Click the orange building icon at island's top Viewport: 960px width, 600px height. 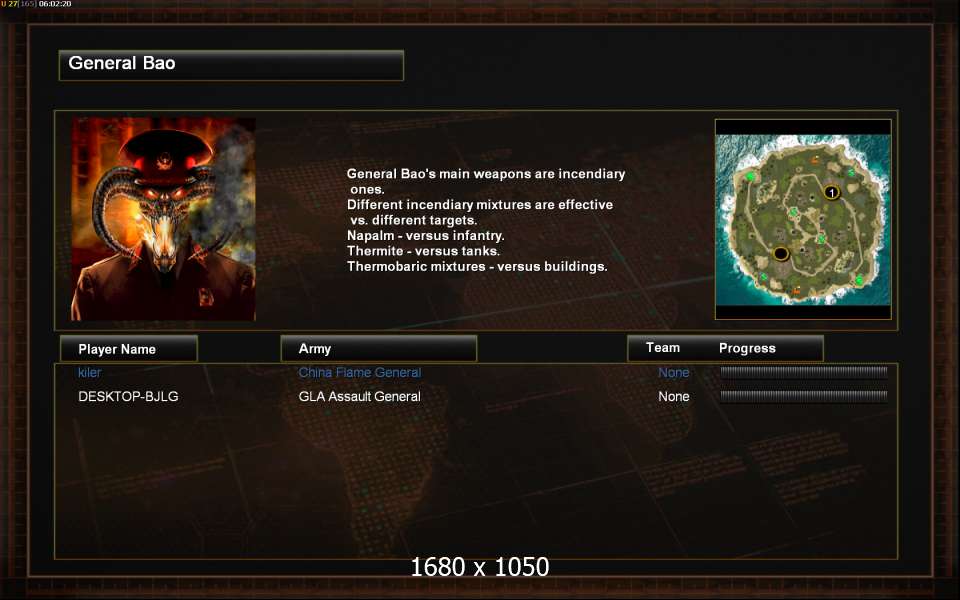click(x=815, y=160)
